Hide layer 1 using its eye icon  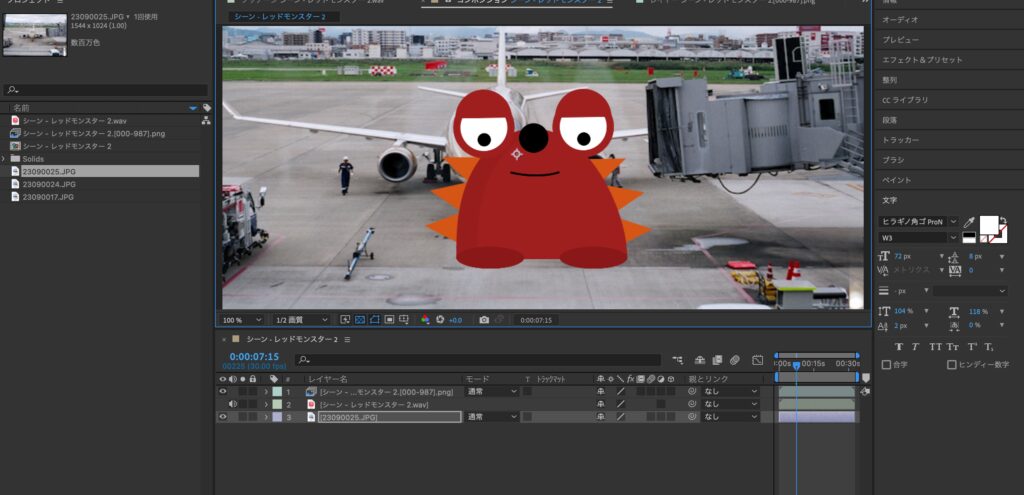pyautogui.click(x=223, y=392)
